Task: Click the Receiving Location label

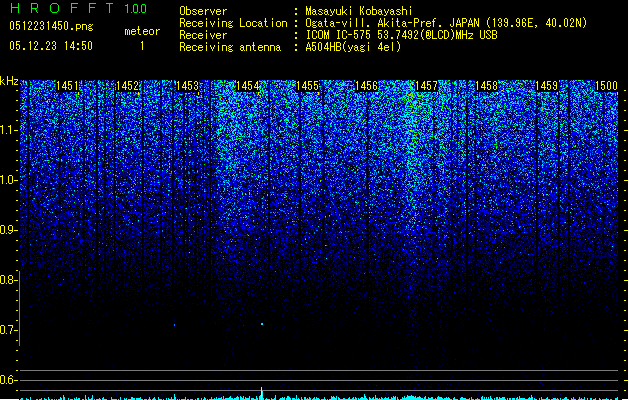Action: coord(233,23)
